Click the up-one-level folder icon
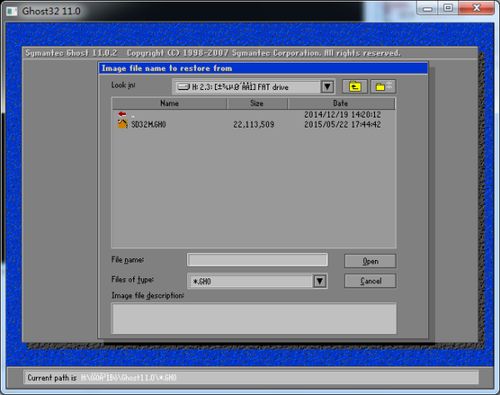This screenshot has height=395, width=500. [355, 87]
